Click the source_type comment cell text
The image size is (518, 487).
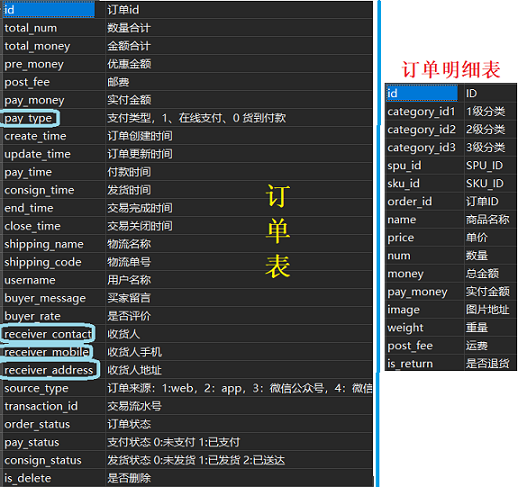tap(239, 388)
